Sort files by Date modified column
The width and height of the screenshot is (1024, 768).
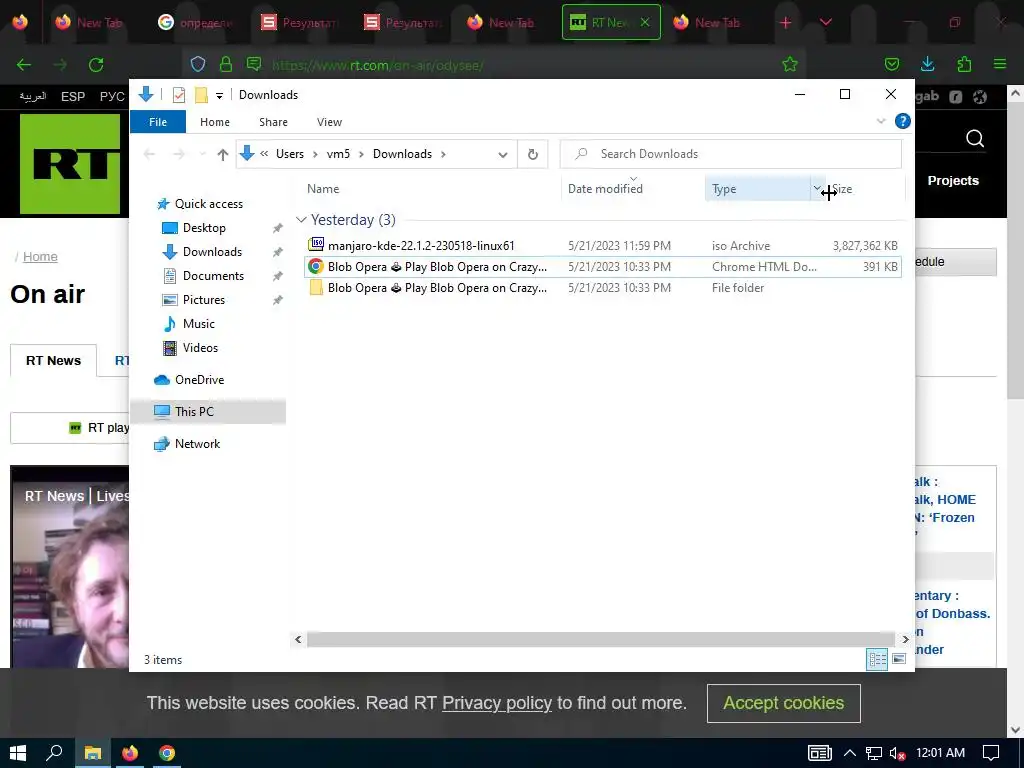tap(605, 189)
